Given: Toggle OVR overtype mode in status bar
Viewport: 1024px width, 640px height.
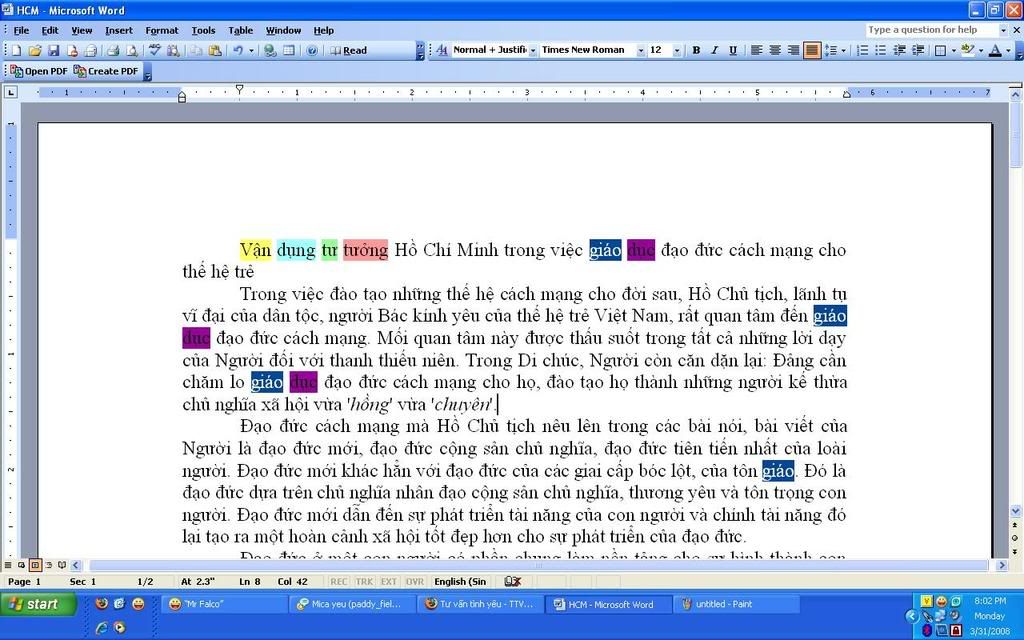Looking at the screenshot, I should [414, 581].
